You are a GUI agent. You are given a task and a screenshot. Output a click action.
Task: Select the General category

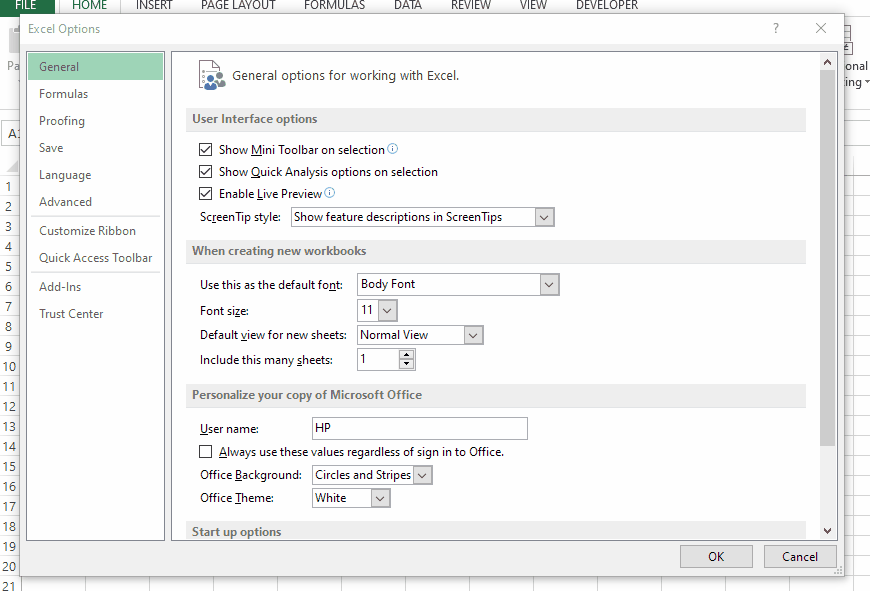pyautogui.click(x=95, y=67)
